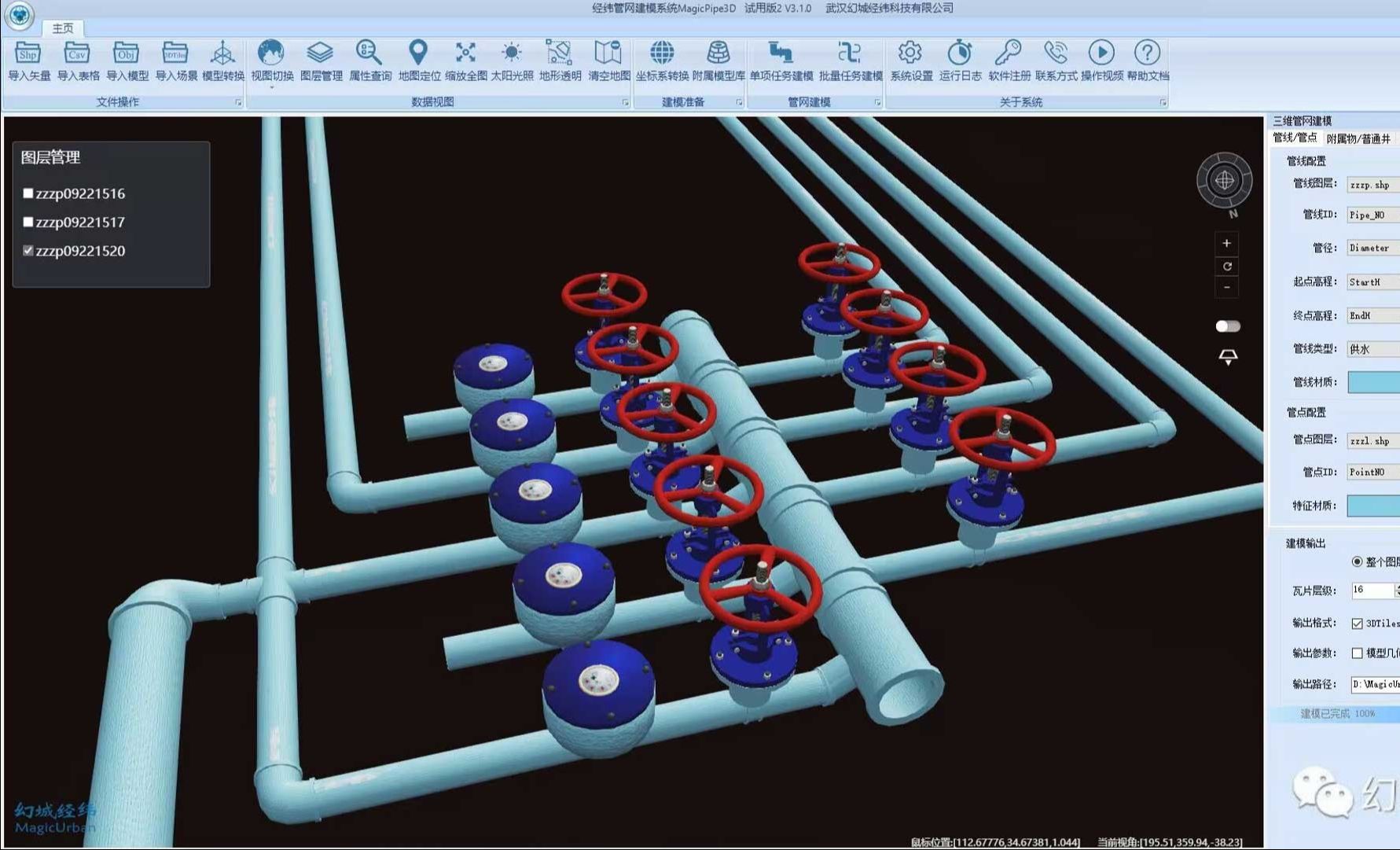Screen dimensions: 1400x850
Task: Activate the 属性查询 attribute query tool
Action: [x=369, y=61]
